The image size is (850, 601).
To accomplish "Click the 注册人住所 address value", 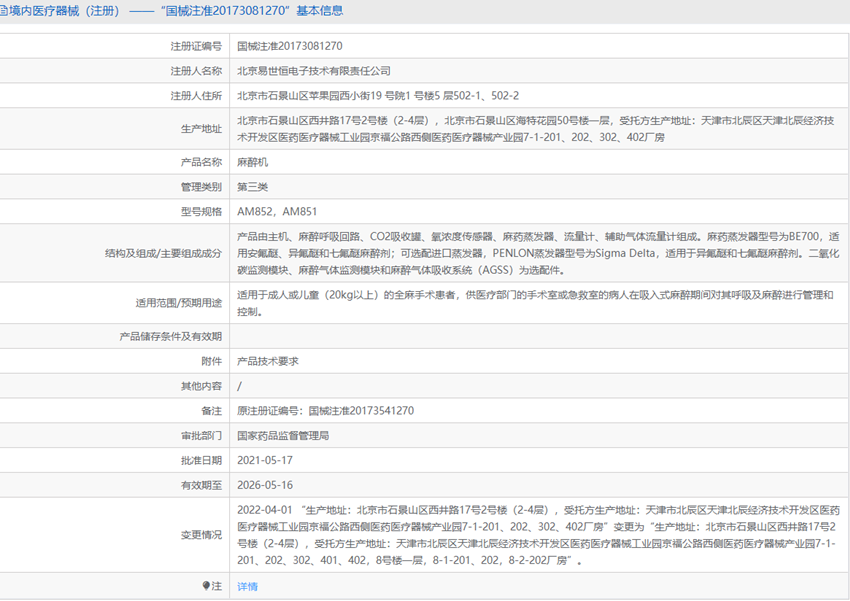I will pos(378,96).
